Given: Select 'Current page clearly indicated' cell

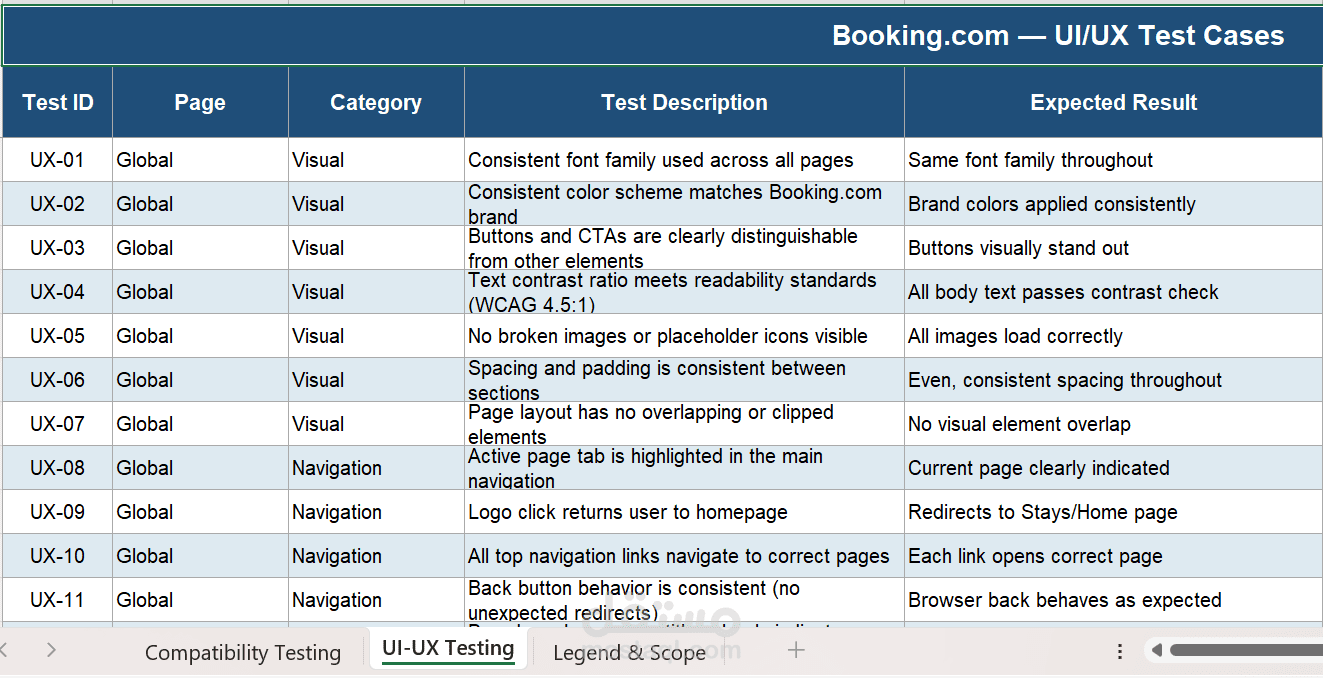Looking at the screenshot, I should 1113,468.
